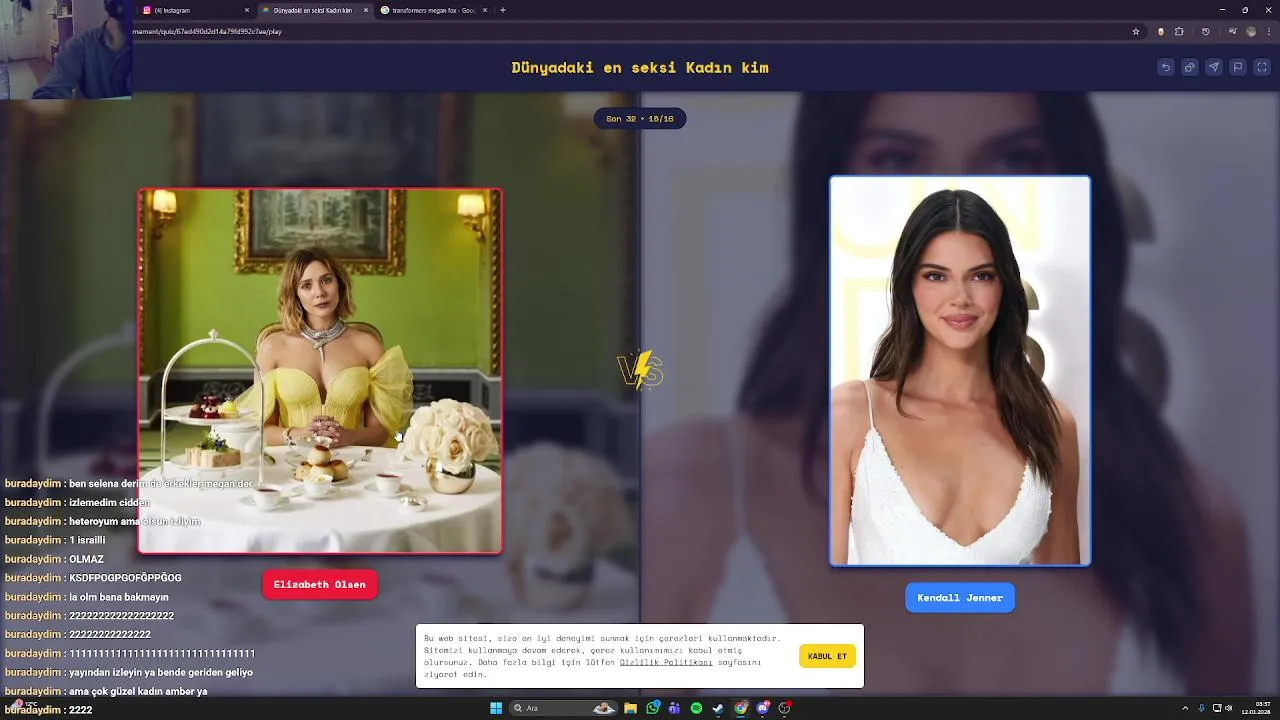Open the Windows Start menu
Viewport: 1280px width, 720px height.
pos(496,708)
